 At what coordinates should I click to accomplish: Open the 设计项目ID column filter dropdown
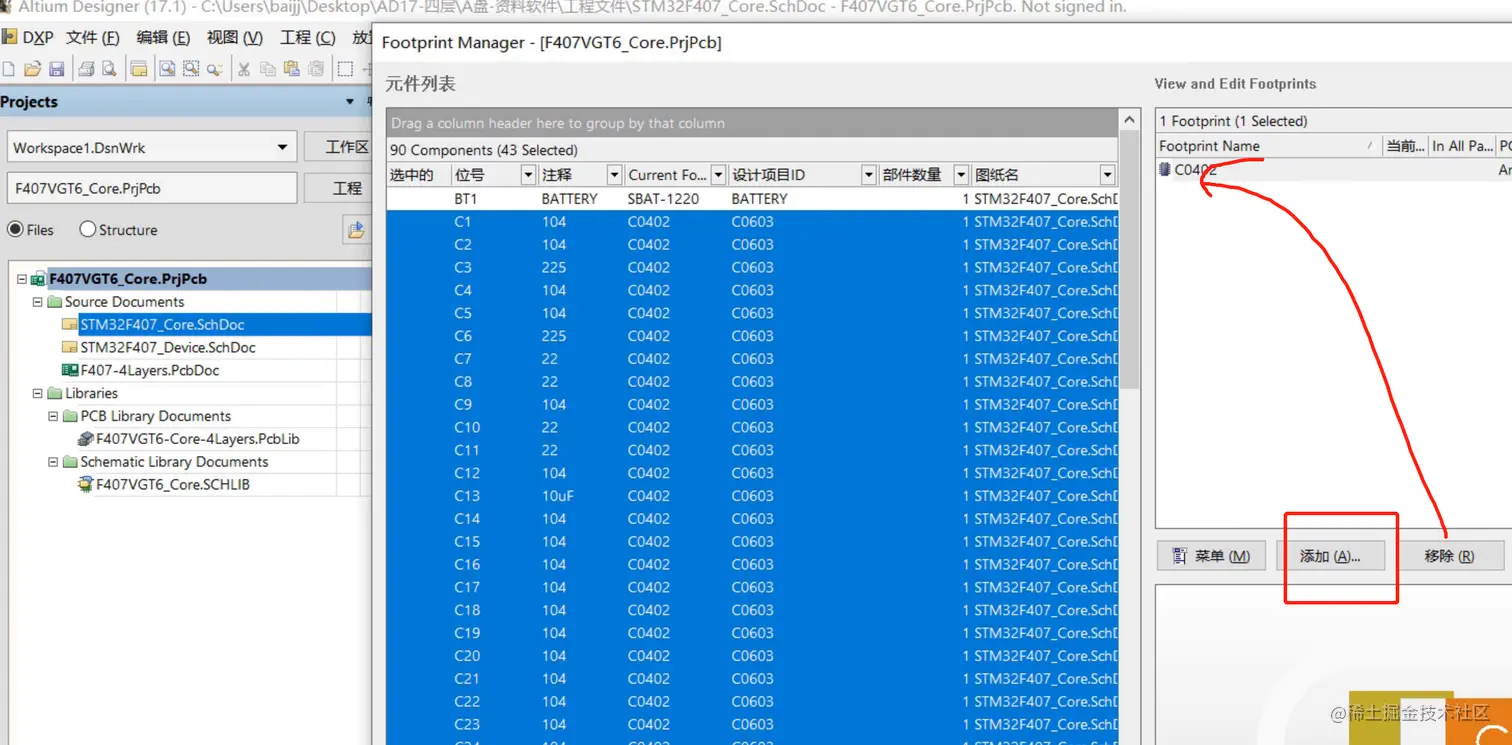[x=868, y=175]
